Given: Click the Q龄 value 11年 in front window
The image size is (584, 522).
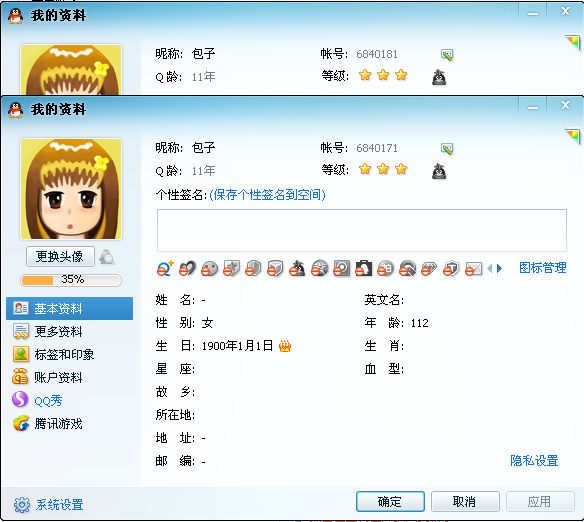Looking at the screenshot, I should click(203, 171).
